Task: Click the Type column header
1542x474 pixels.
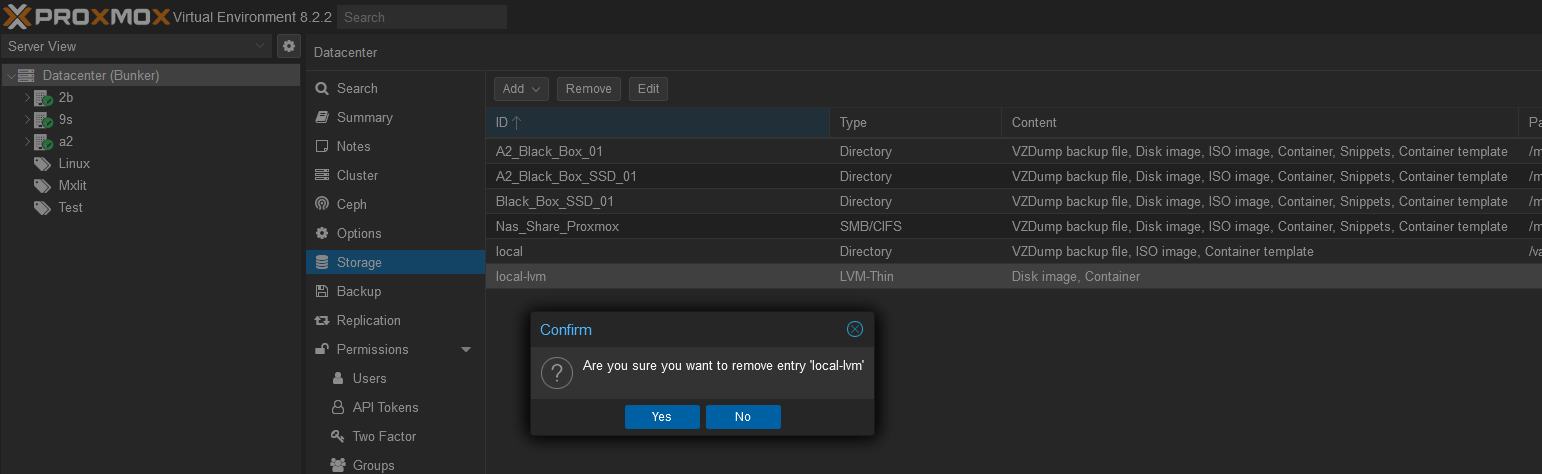Action: click(915, 122)
